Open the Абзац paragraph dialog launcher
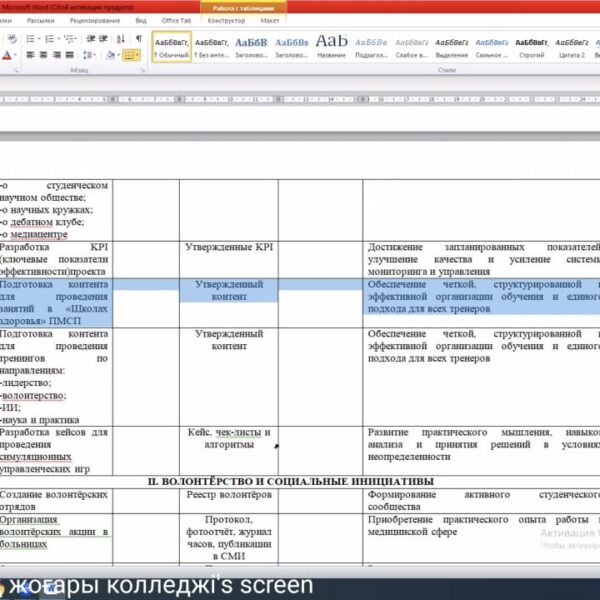This screenshot has width=600, height=600. click(x=143, y=70)
